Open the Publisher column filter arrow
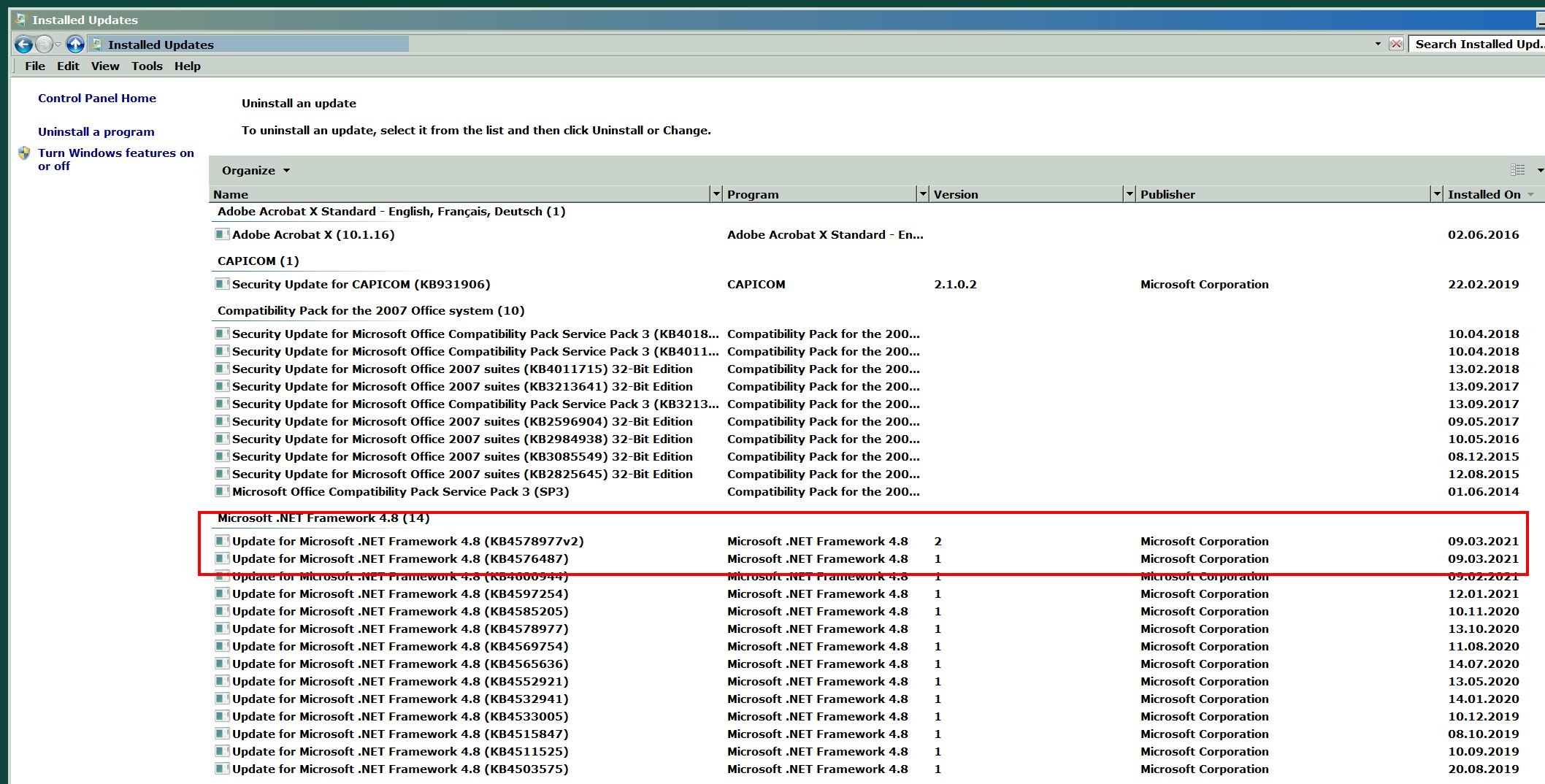This screenshot has width=1545, height=784. 1437,194
